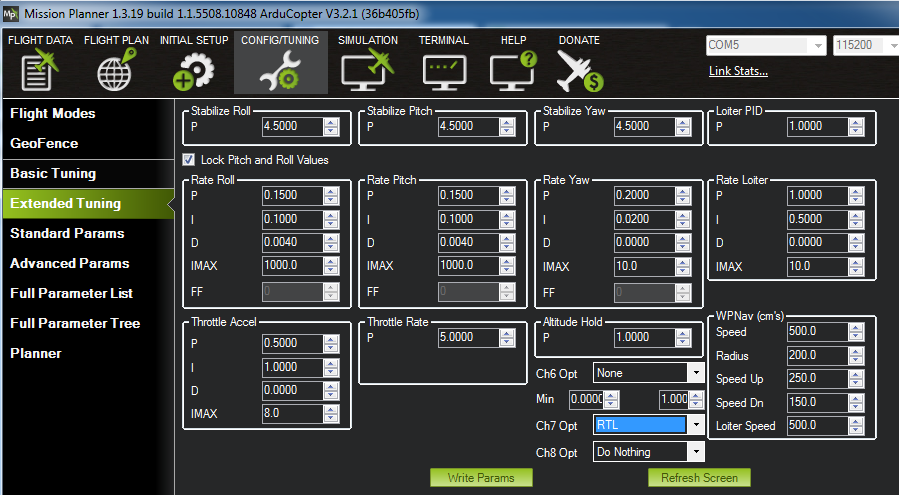Open the 115200 baud rate dropdown
Screen dimensions: 899x495
pos(892,45)
